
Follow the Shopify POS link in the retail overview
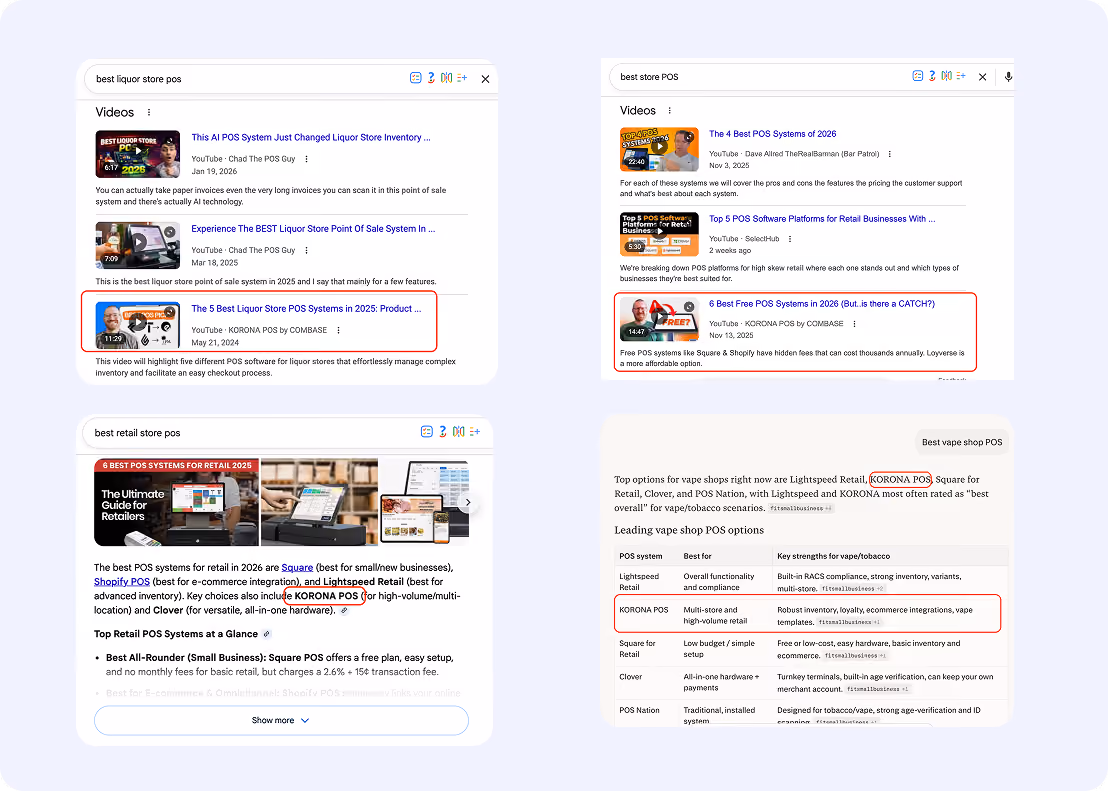click(x=122, y=582)
